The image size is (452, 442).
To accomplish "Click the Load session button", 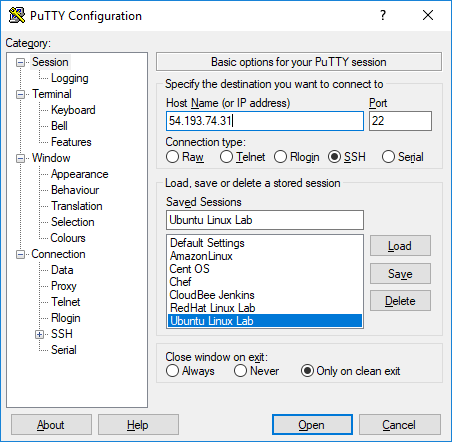I will pos(400,246).
